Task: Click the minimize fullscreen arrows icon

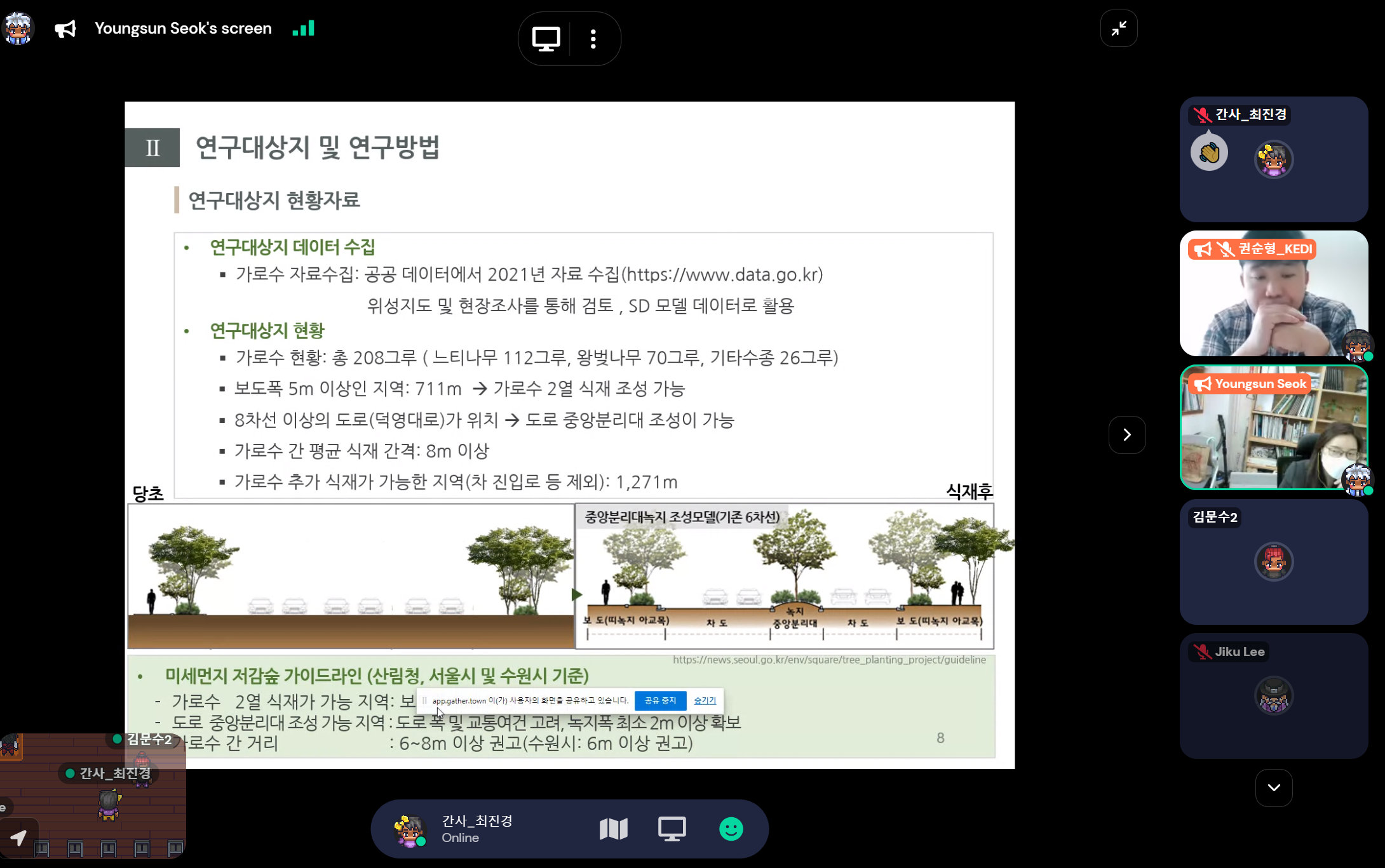Action: 1119,29
